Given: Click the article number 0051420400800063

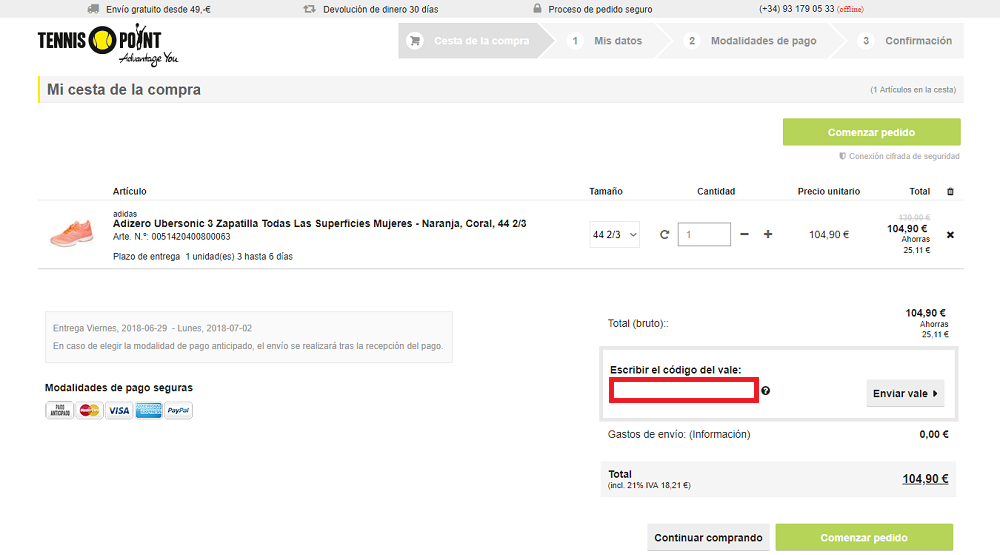Looking at the screenshot, I should (191, 237).
